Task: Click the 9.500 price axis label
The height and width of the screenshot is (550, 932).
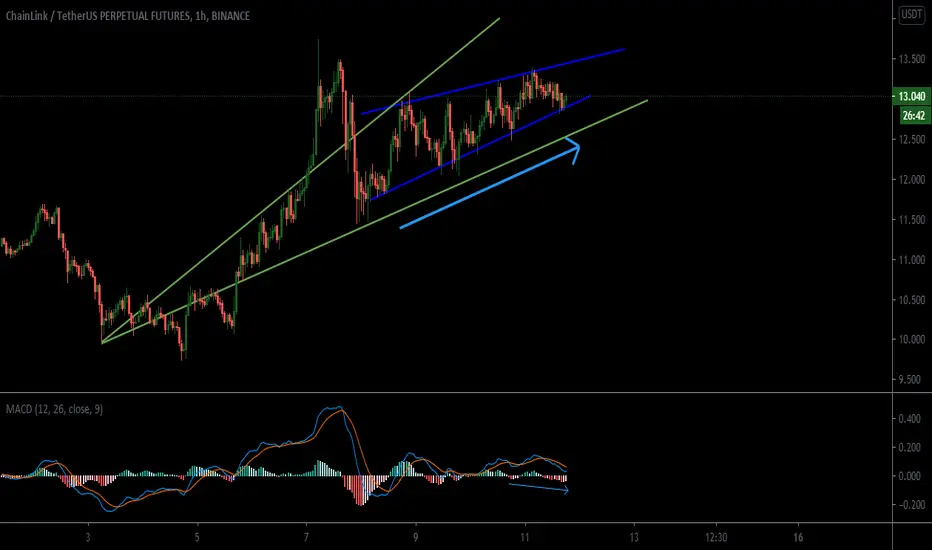Action: click(911, 379)
